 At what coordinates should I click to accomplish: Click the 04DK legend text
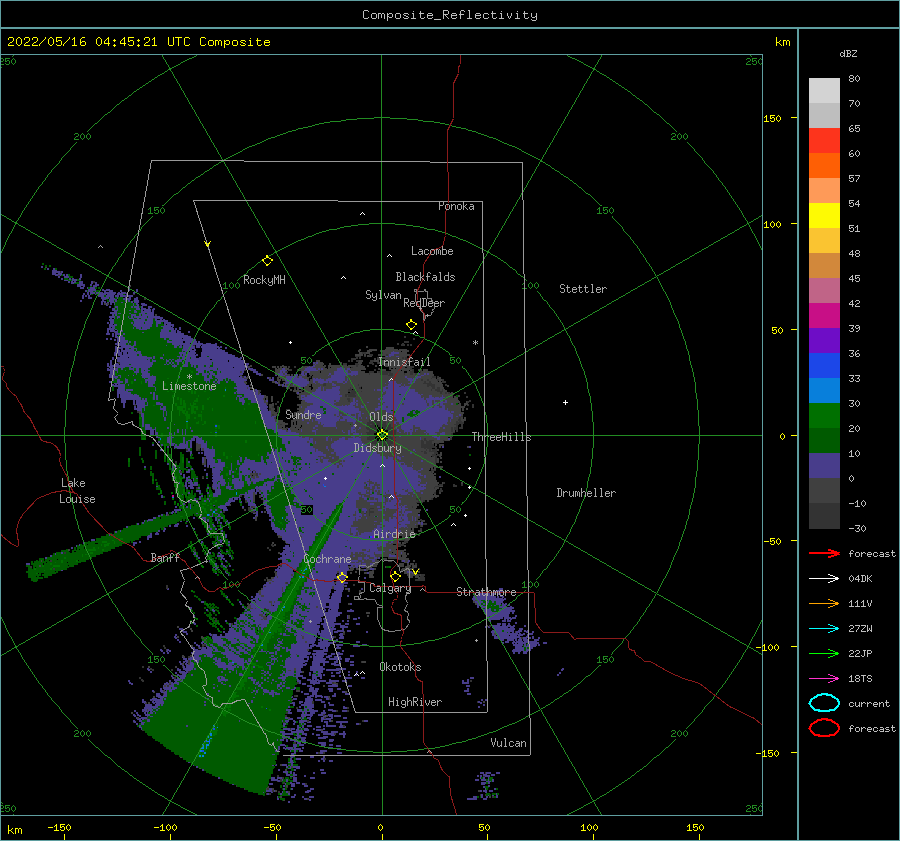[x=860, y=579]
